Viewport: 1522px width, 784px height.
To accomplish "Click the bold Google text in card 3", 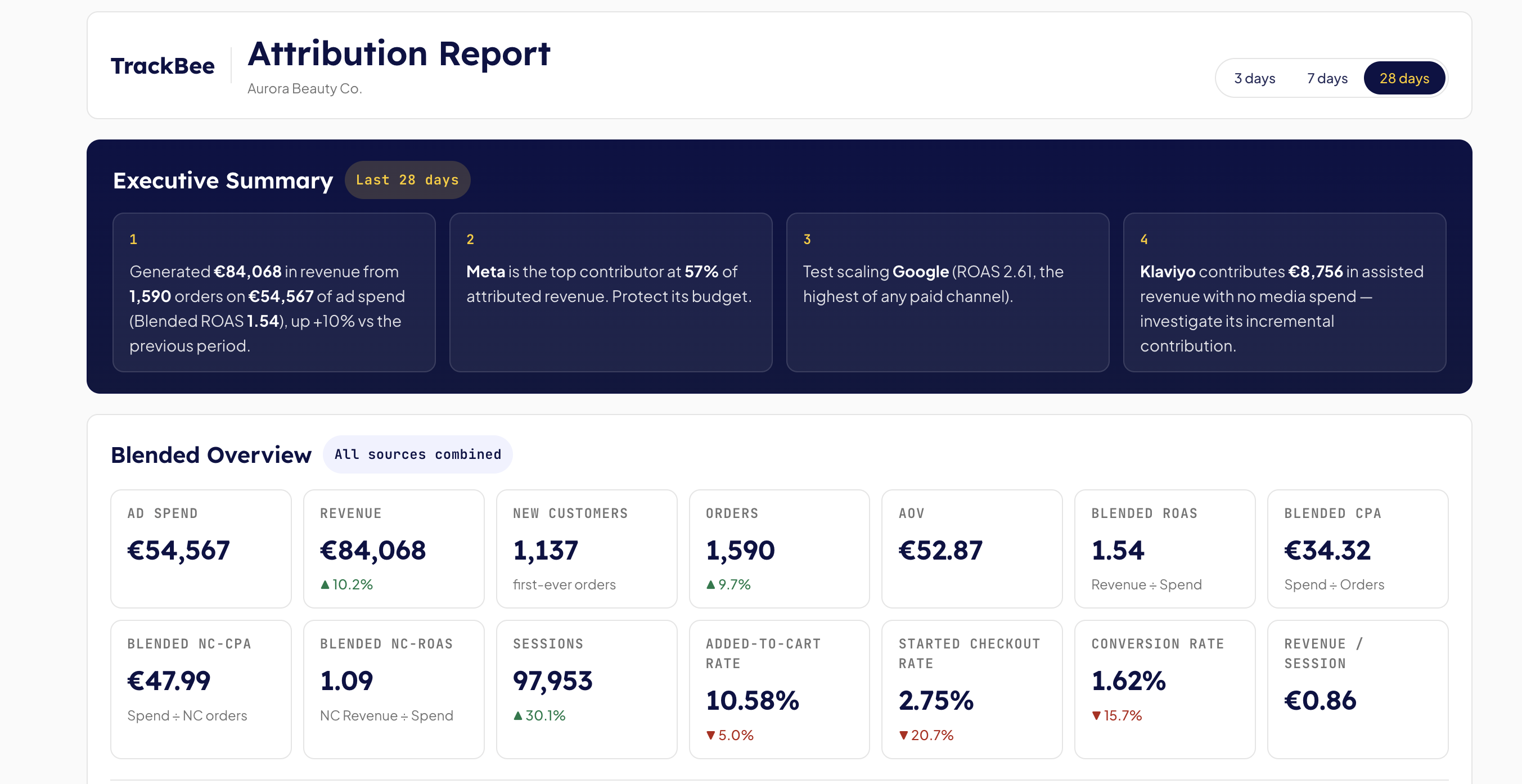I will [x=921, y=271].
